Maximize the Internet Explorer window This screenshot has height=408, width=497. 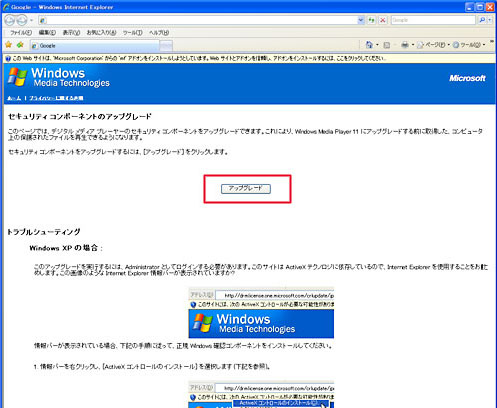click(480, 7)
